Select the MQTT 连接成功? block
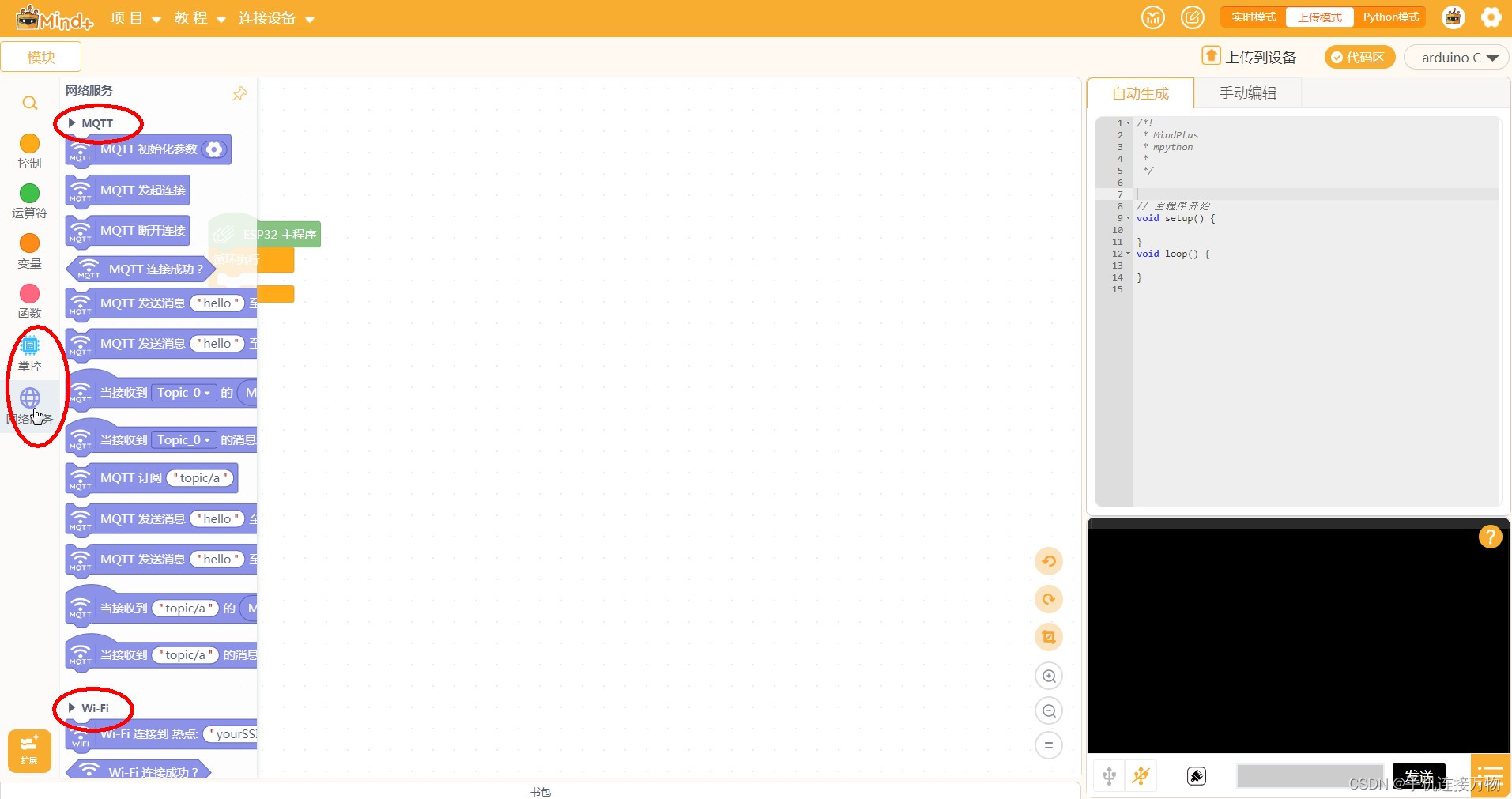This screenshot has height=799, width=1512. pos(141,269)
